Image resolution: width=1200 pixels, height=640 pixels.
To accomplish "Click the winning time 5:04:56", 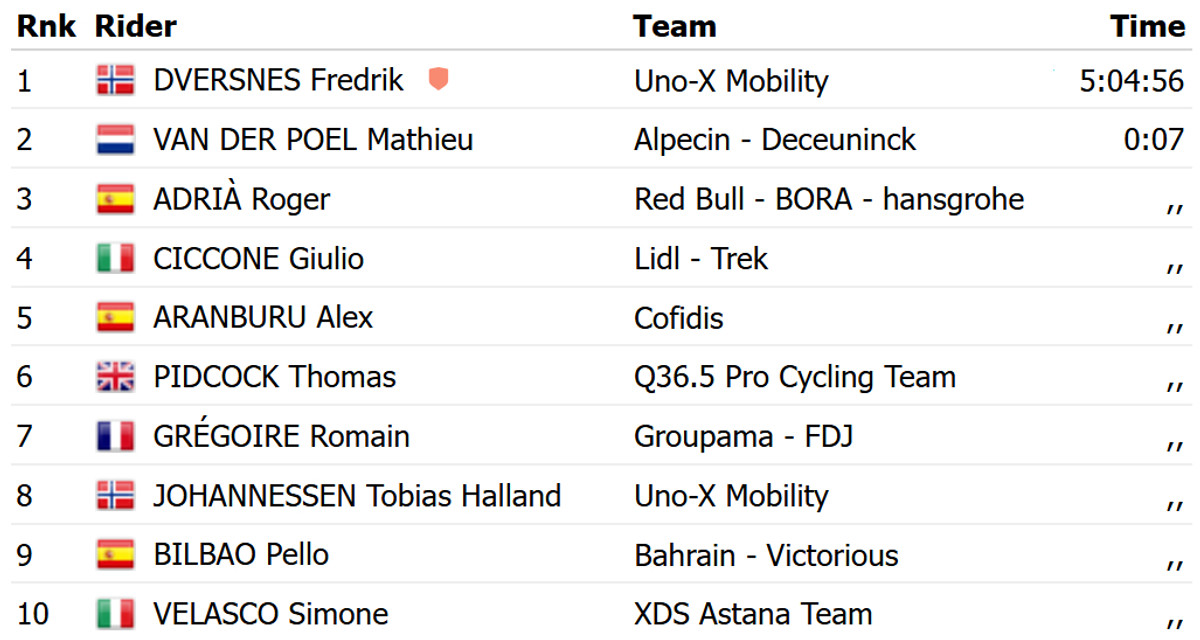I will (x=1131, y=81).
